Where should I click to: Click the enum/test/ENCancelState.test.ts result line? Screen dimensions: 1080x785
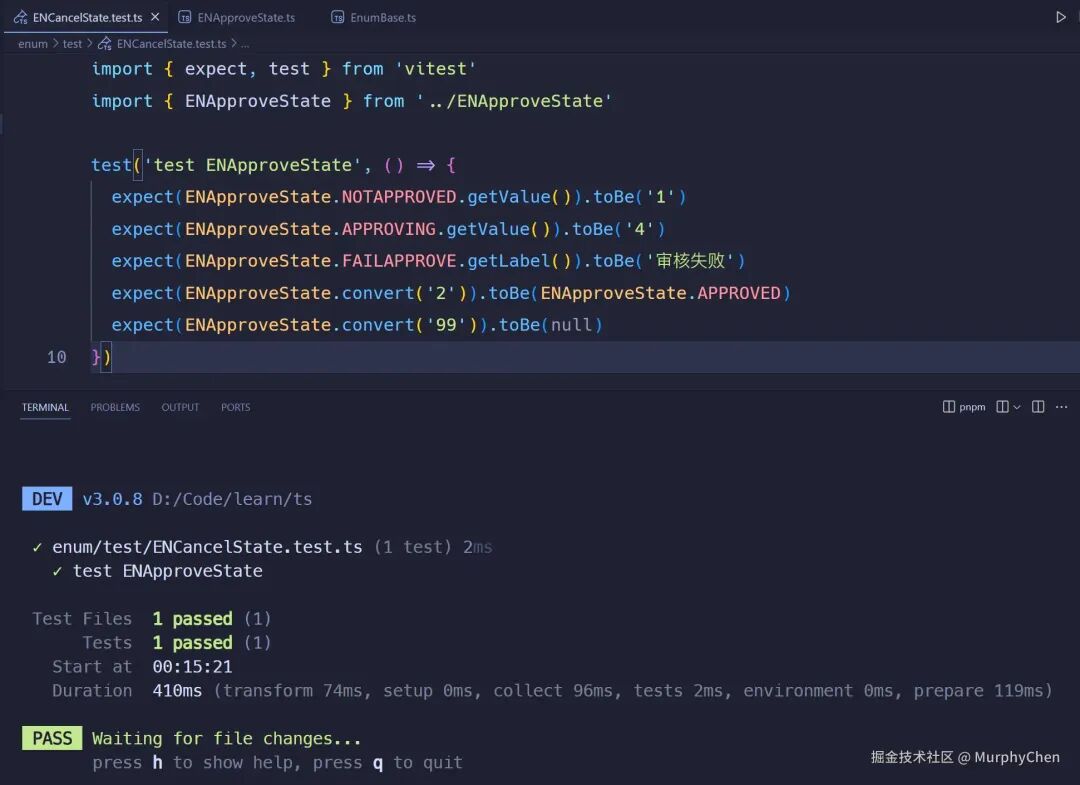tap(262, 547)
